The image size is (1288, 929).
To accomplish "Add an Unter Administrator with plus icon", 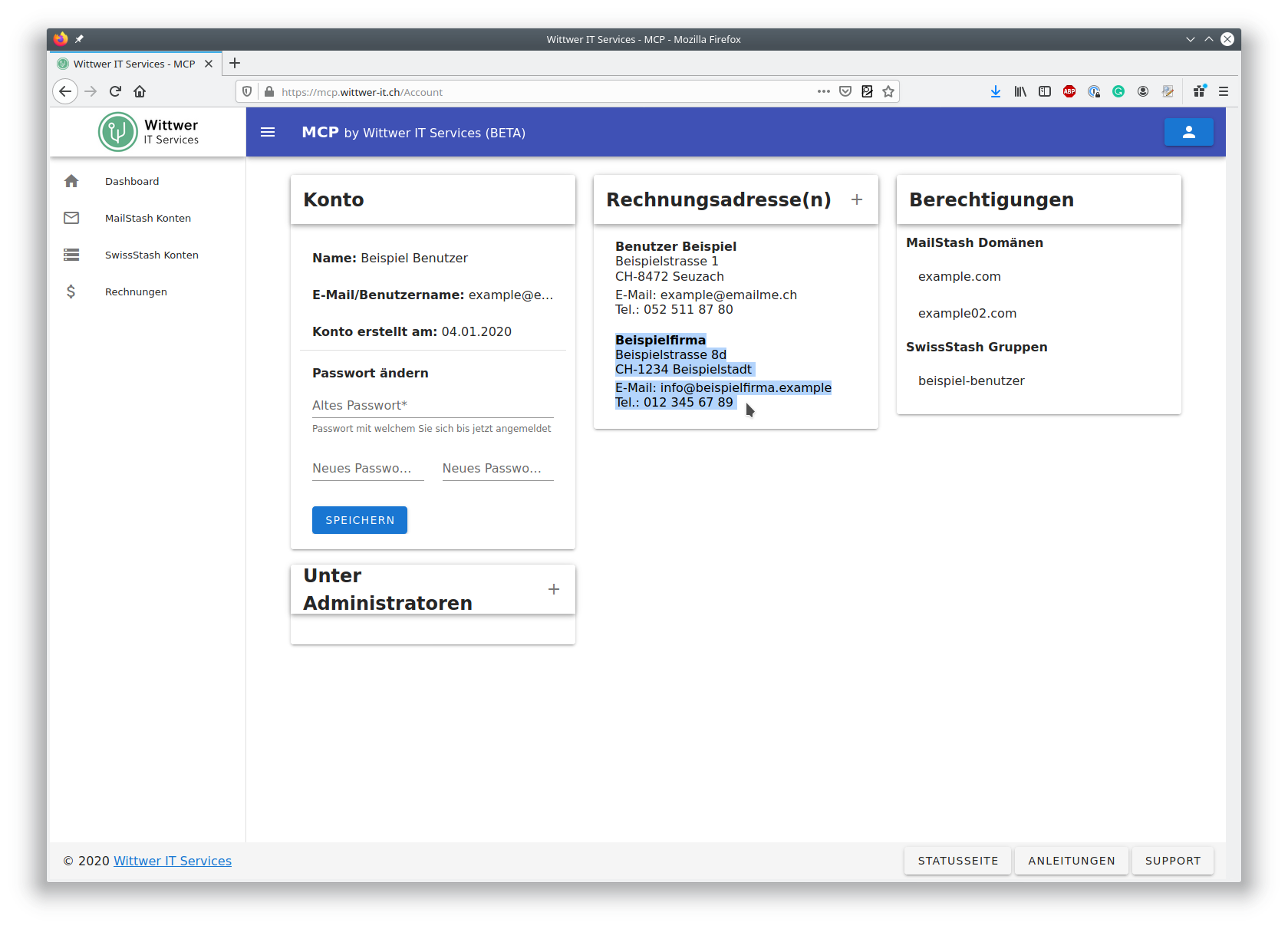I will (x=554, y=589).
